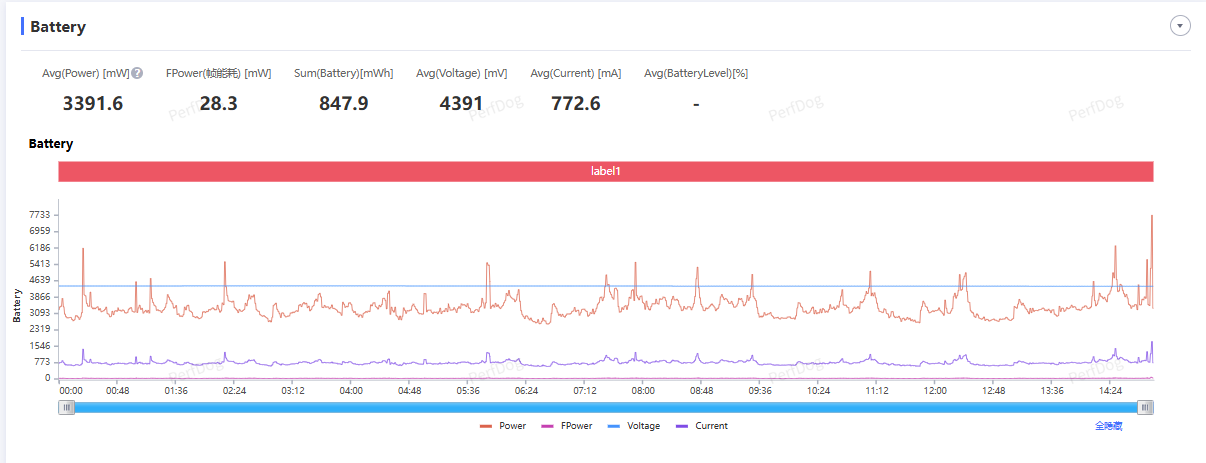This screenshot has height=463, width=1206.
Task: Select the red label1 bar
Action: pyautogui.click(x=606, y=172)
